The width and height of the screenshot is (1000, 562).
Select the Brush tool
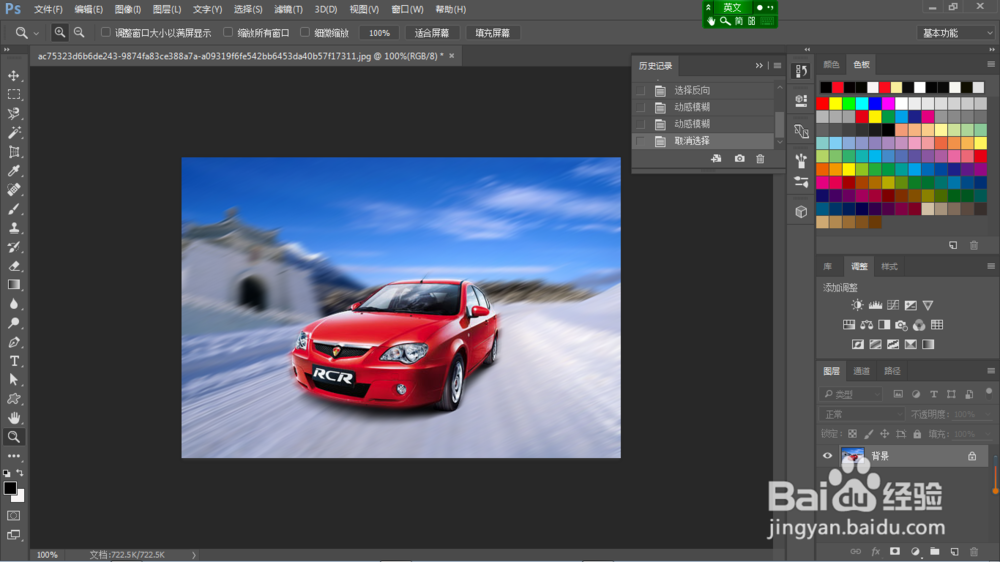coord(13,209)
